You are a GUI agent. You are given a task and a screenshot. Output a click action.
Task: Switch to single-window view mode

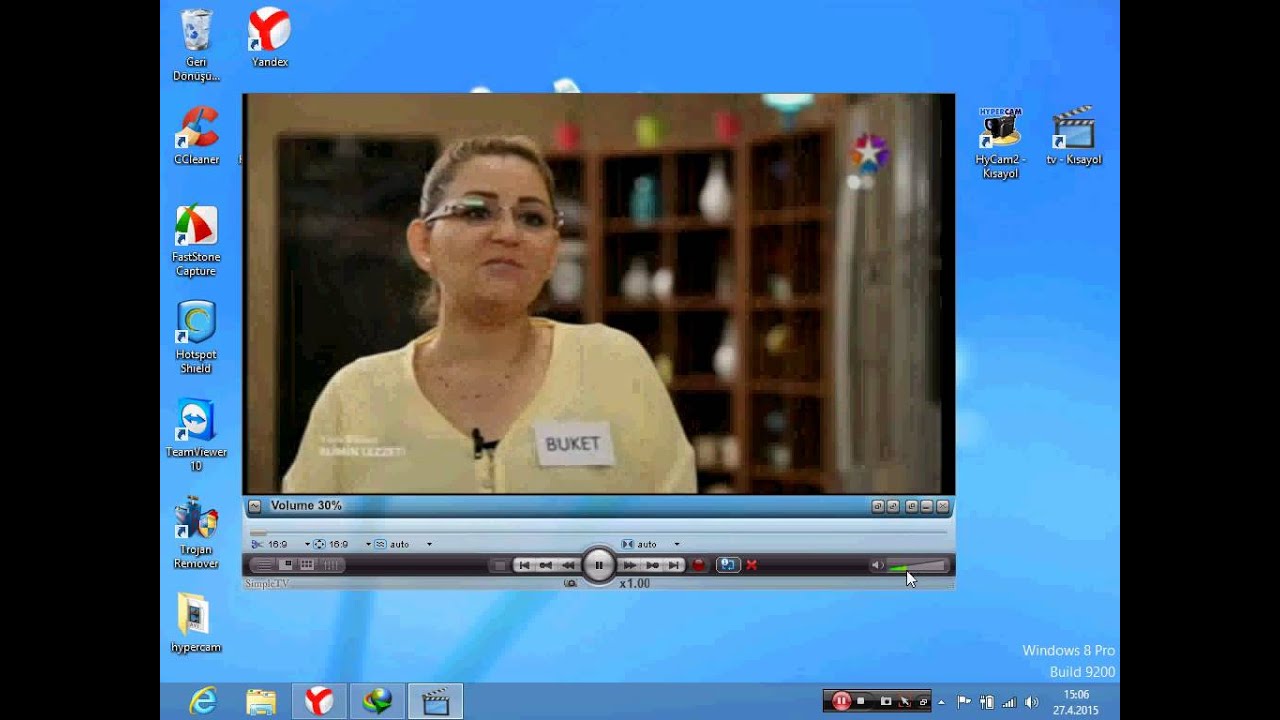pos(286,565)
